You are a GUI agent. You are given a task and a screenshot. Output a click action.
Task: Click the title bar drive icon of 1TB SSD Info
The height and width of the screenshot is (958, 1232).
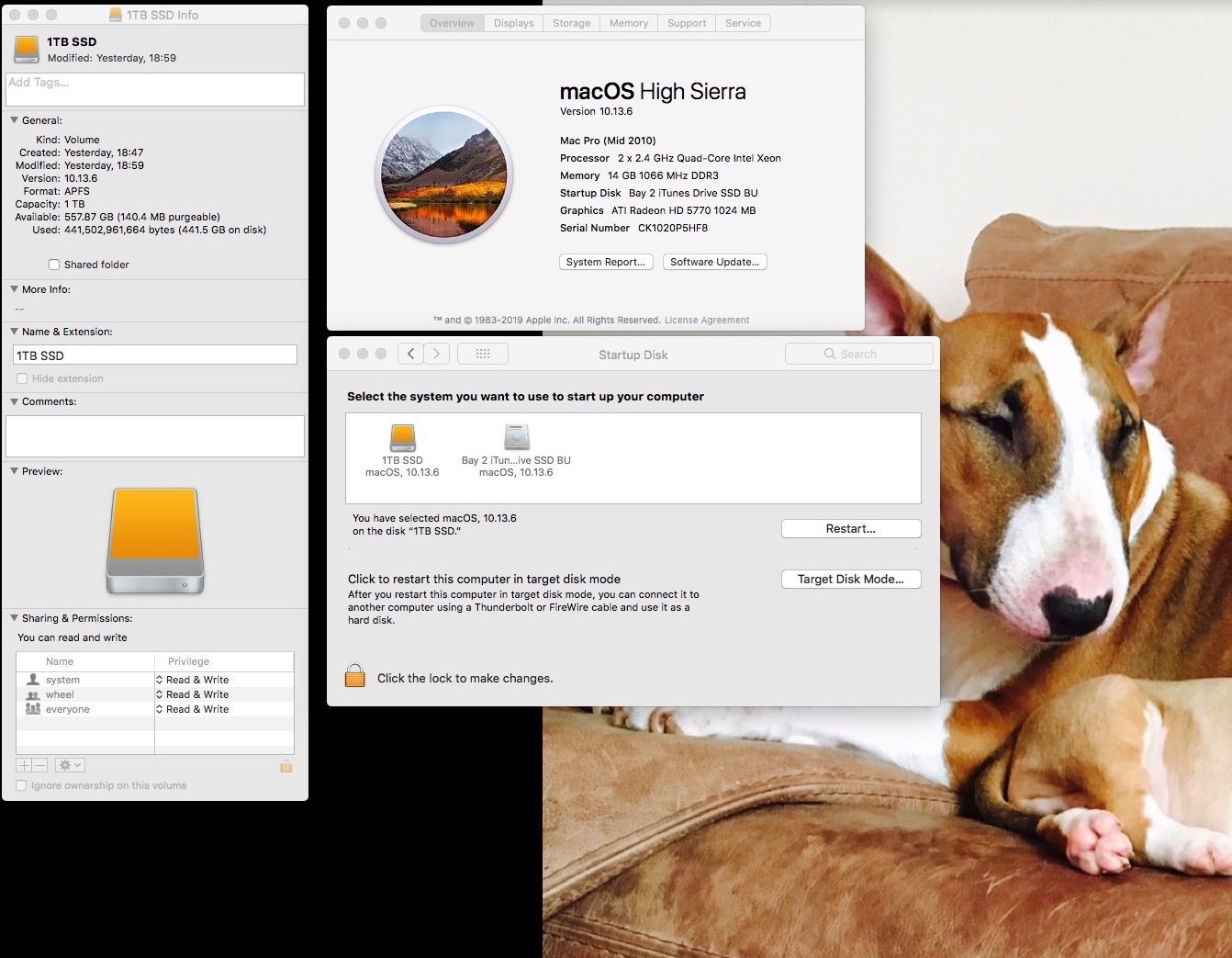(116, 15)
